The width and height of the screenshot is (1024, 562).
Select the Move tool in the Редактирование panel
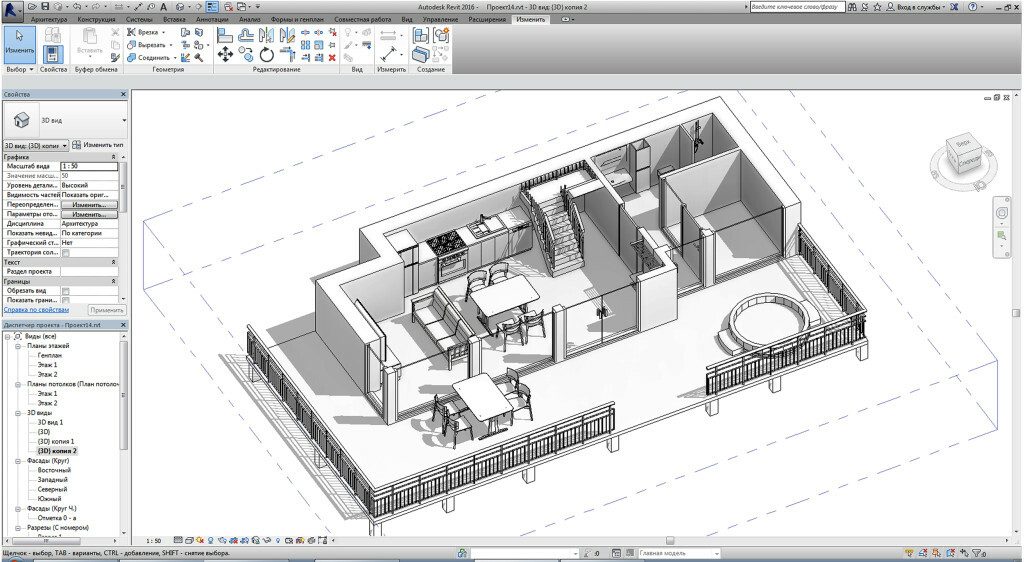tap(224, 55)
